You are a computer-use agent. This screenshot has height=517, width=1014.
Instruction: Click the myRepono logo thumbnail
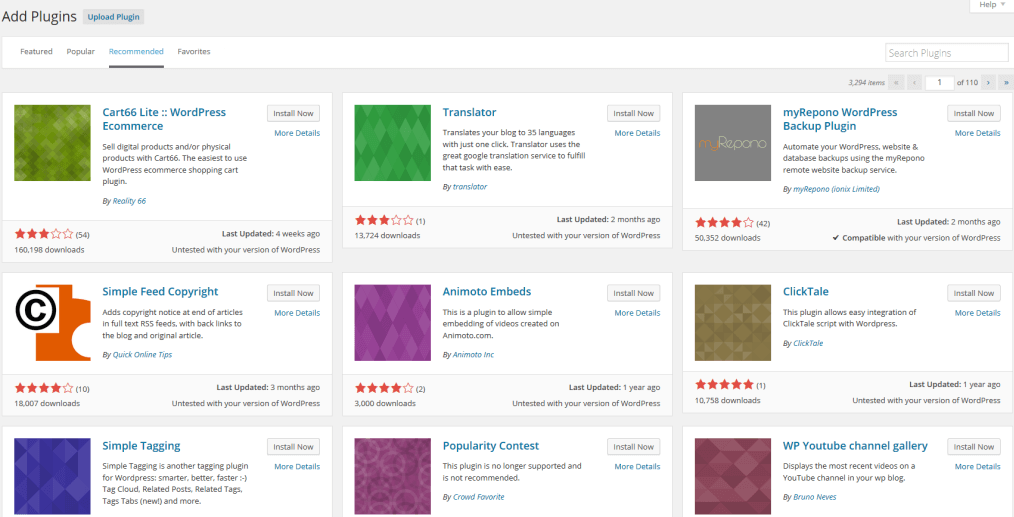tap(733, 143)
